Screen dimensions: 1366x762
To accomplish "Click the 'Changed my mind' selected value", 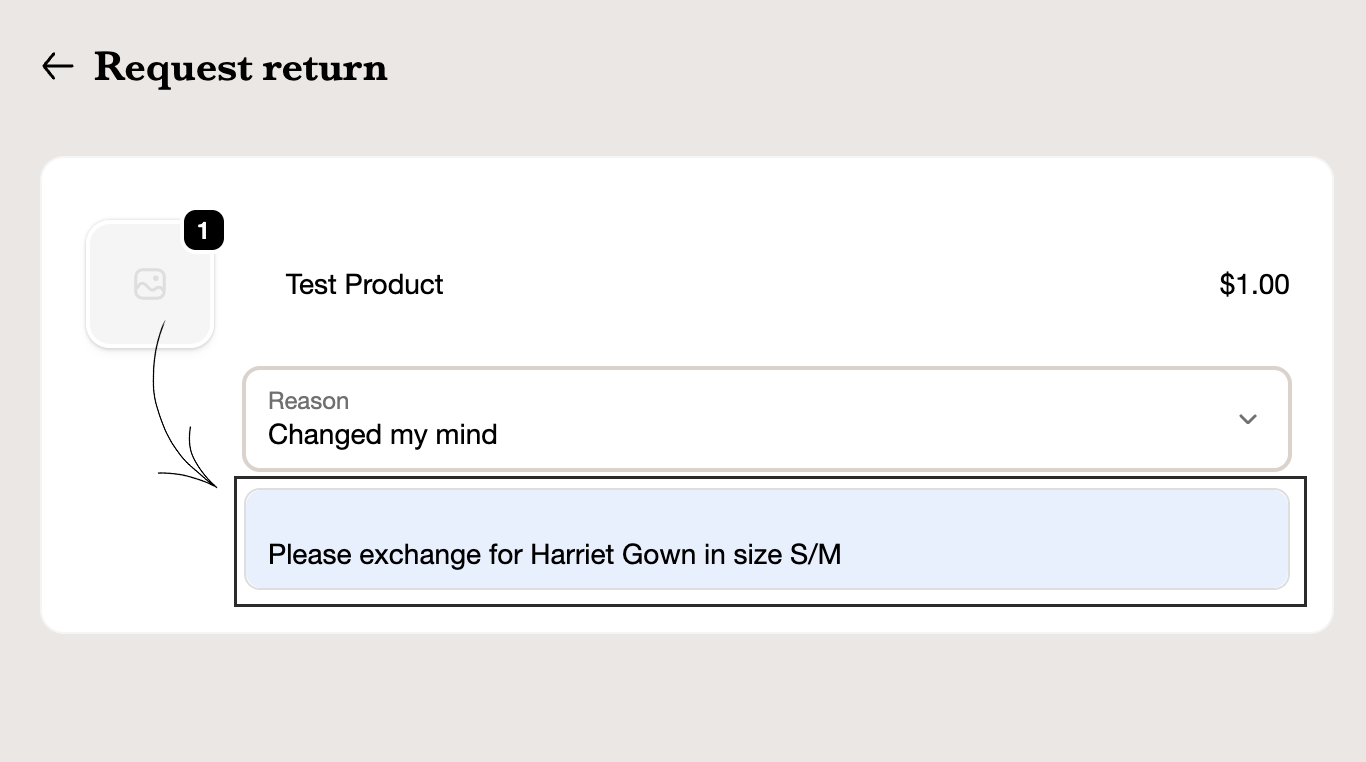I will (383, 435).
